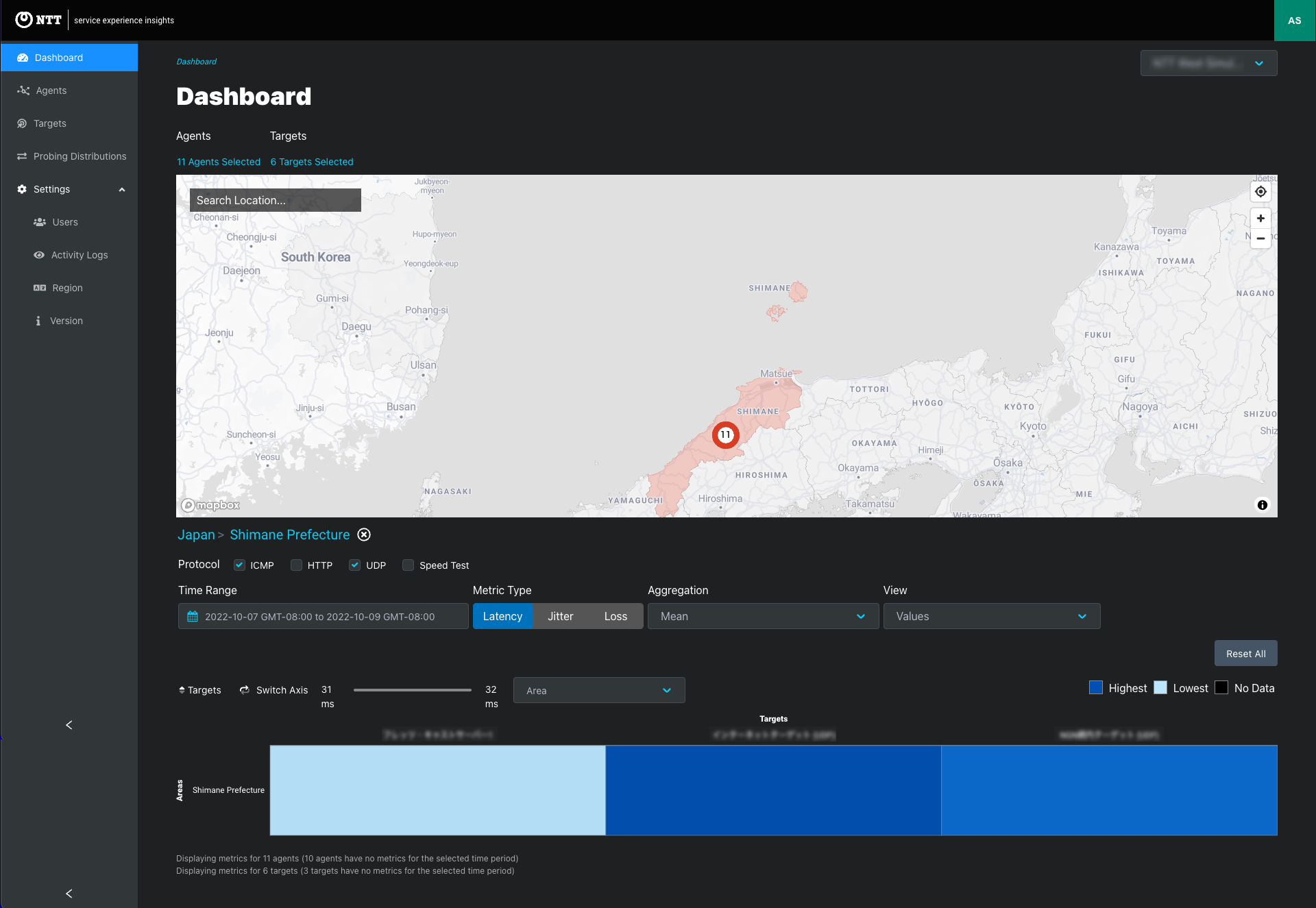Enable the HTTP protocol checkbox
This screenshot has width=1316, height=908.
click(x=296, y=565)
